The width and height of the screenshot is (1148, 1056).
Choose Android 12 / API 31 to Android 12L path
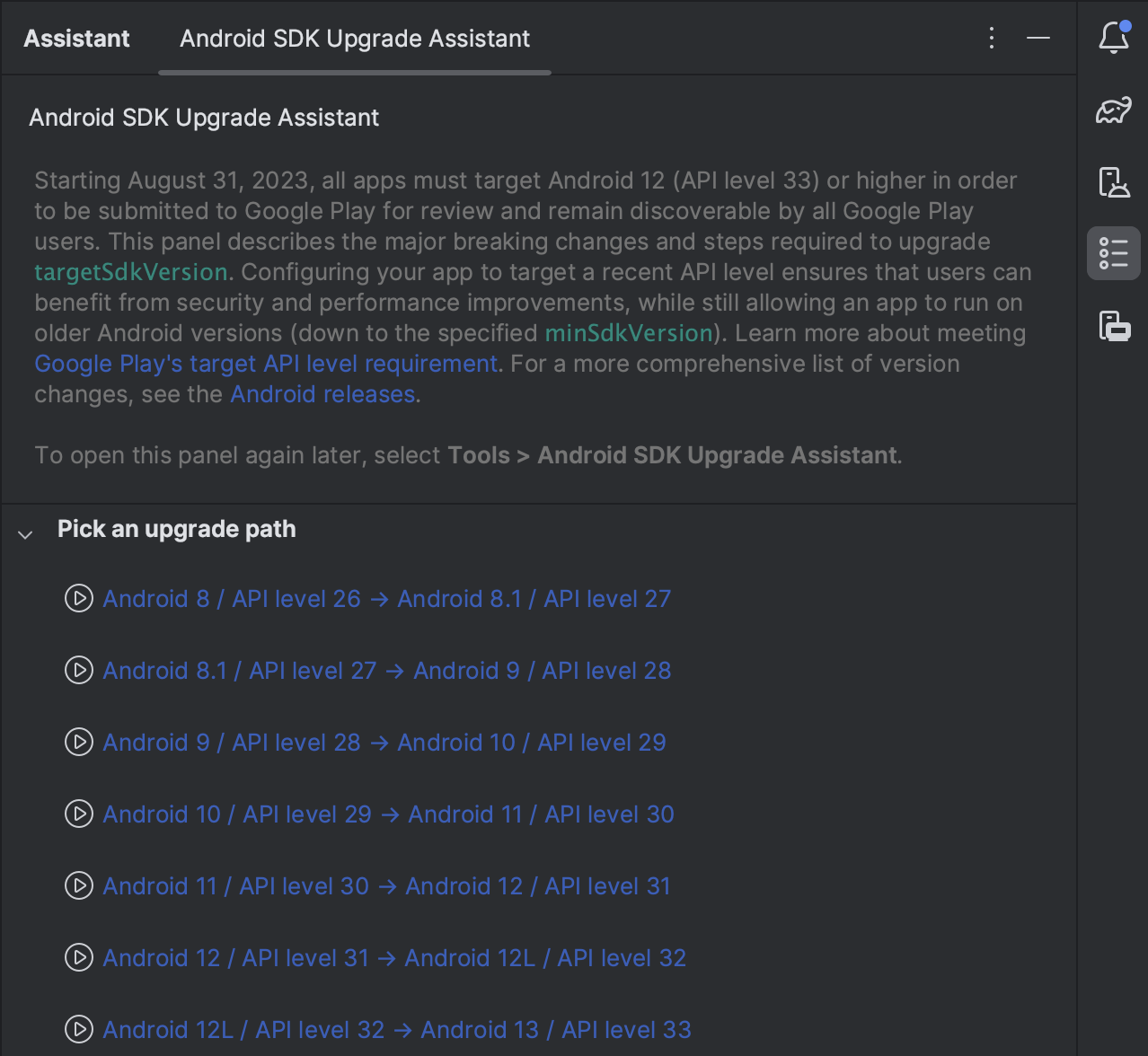click(x=394, y=958)
